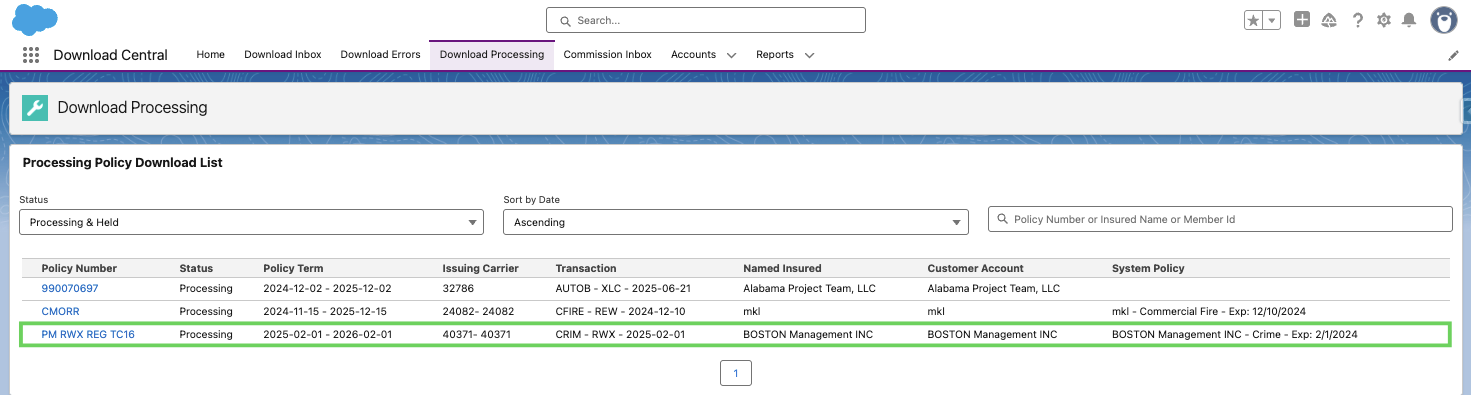Screen dimensions: 1471x395
Task: Click the Customer Account column header
Action: click(x=976, y=268)
